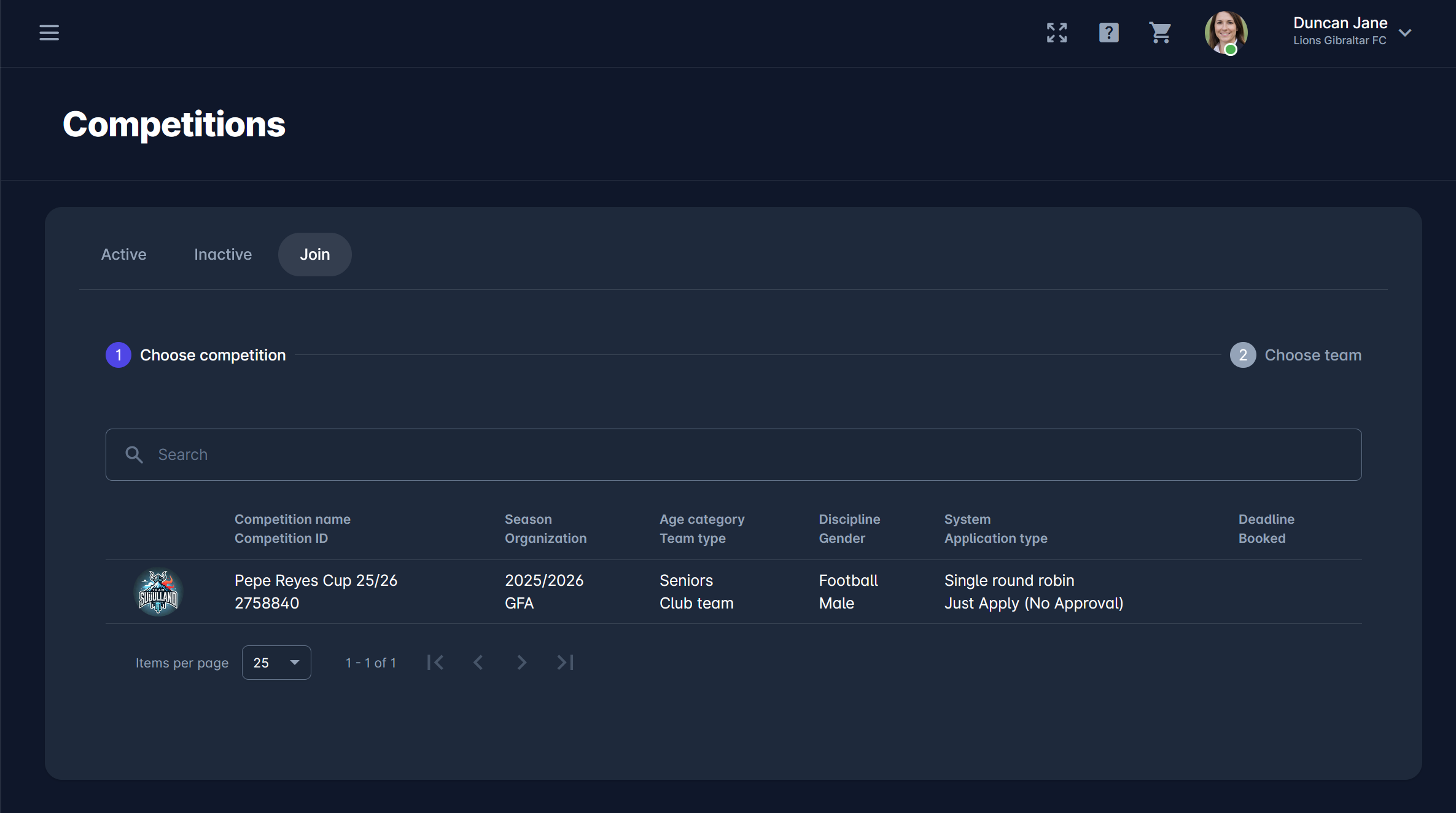Toggle fullscreen mode icon
Screen dimensions: 1456x813
[x=1057, y=33]
